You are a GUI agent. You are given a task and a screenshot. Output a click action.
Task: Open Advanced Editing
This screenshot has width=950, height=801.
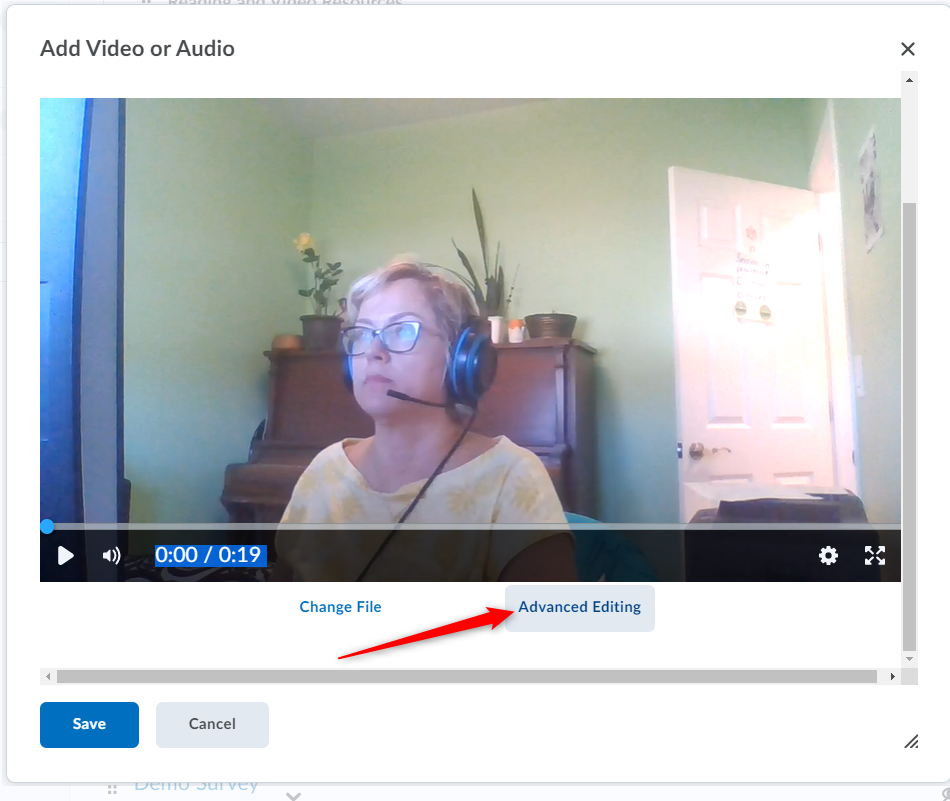pyautogui.click(x=579, y=607)
